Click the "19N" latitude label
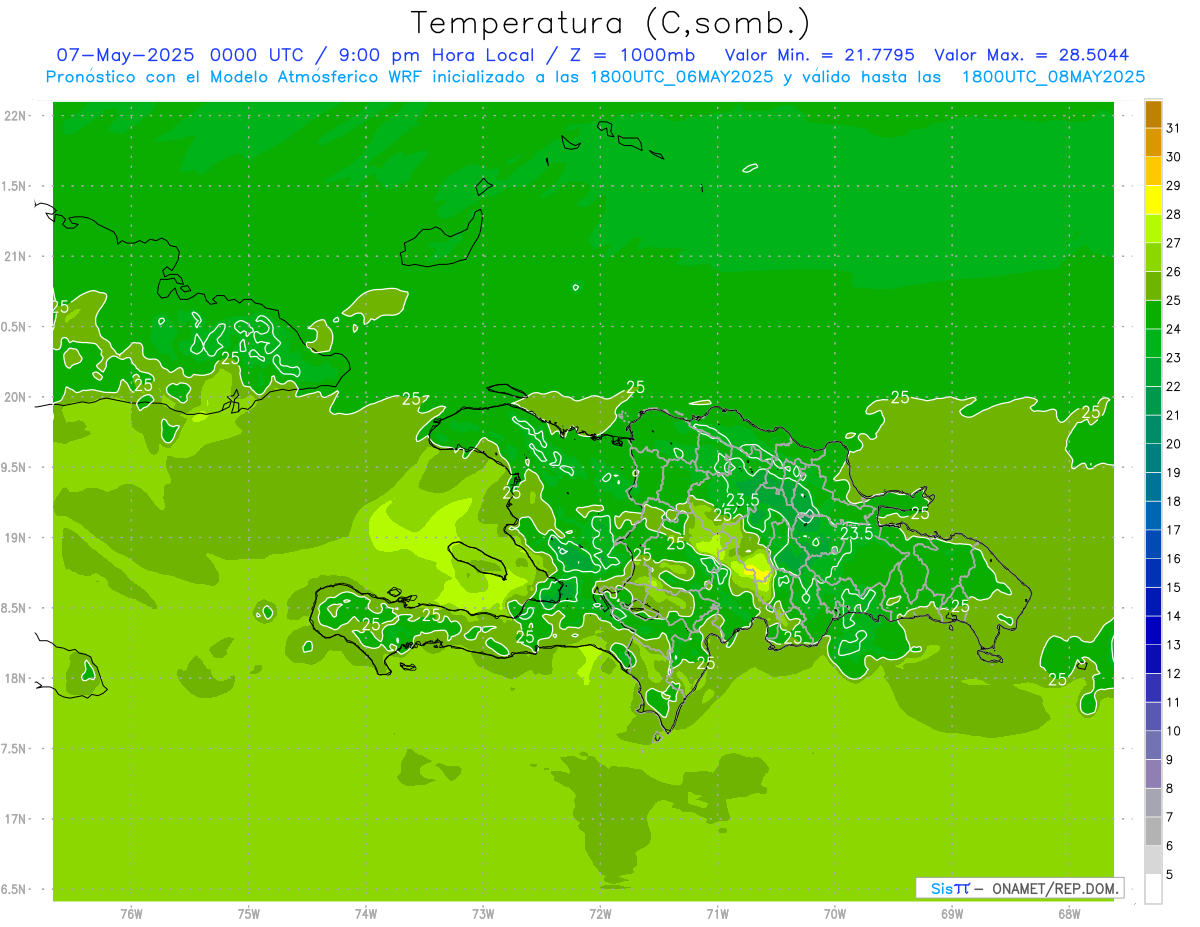This screenshot has height=927, width=1200. pyautogui.click(x=15, y=537)
